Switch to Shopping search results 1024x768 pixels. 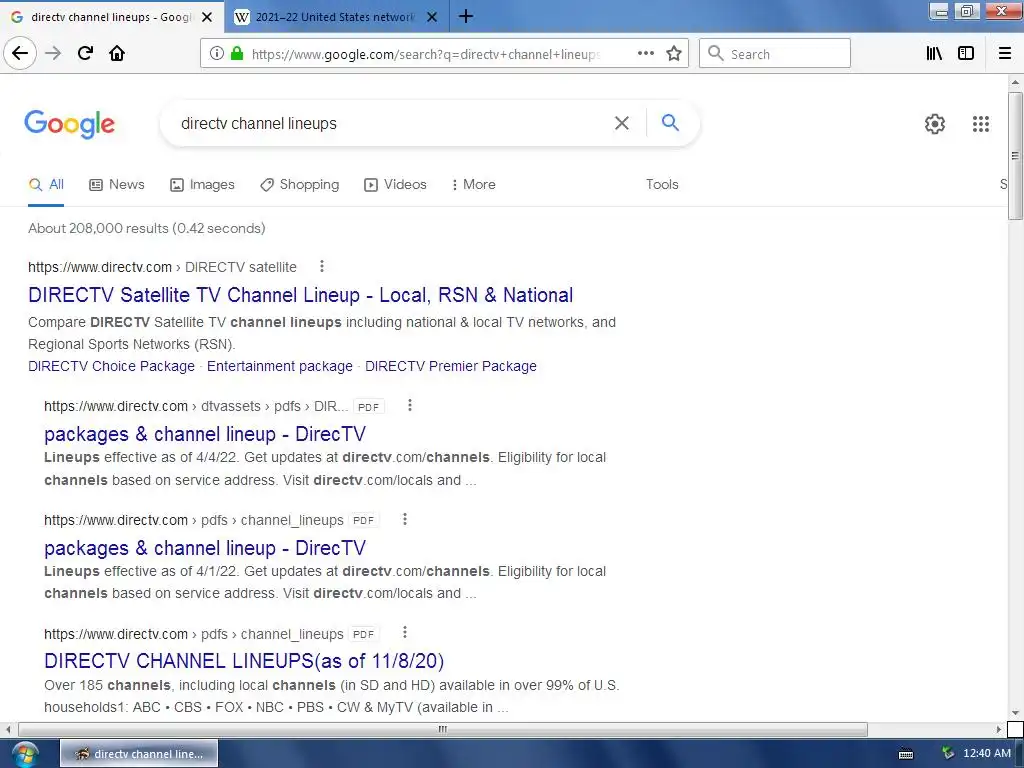pos(300,185)
